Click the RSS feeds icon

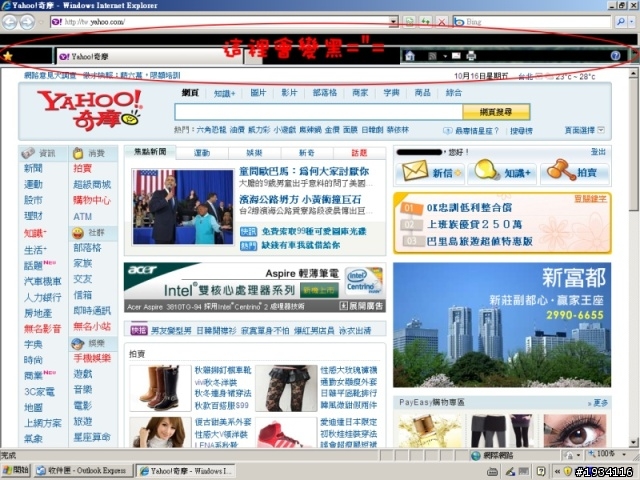[x=433, y=56]
